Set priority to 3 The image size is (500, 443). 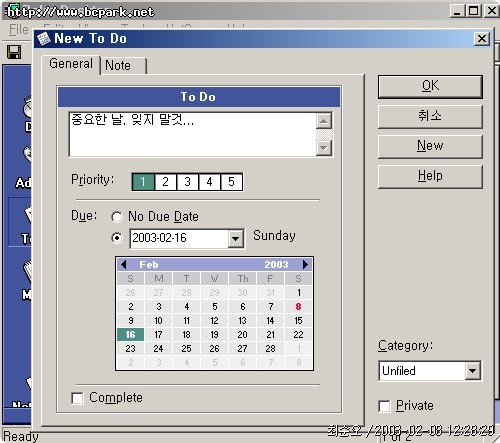187,182
